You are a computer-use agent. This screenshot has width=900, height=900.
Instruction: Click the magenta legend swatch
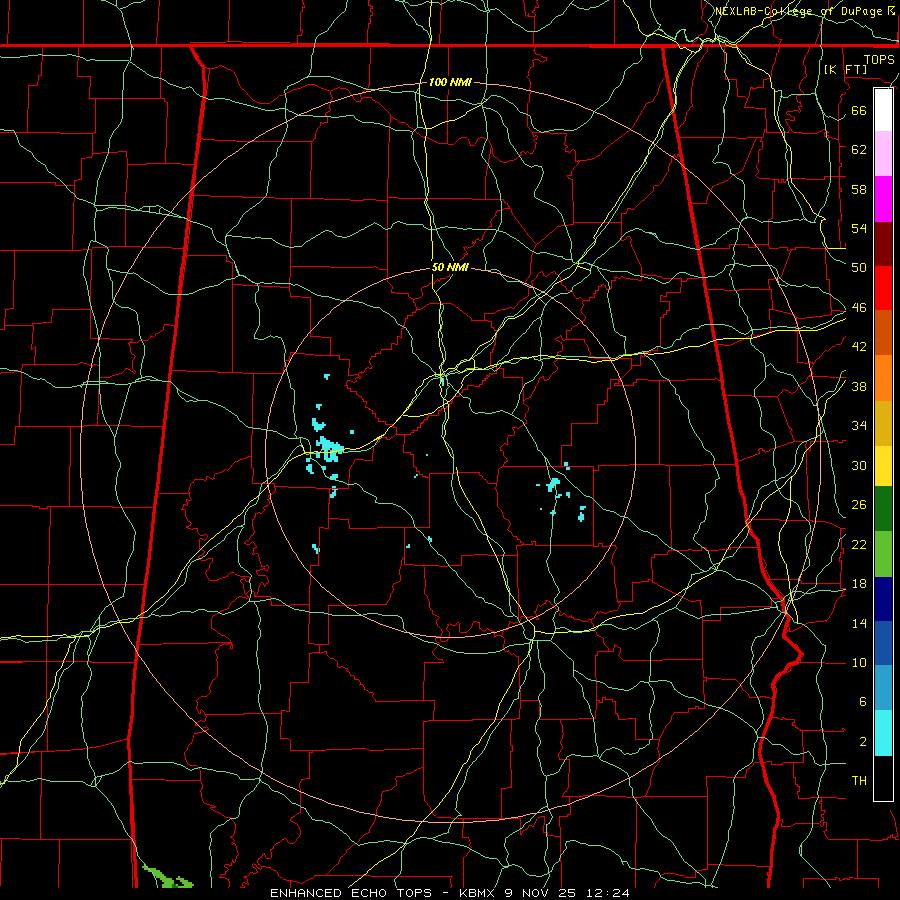883,199
